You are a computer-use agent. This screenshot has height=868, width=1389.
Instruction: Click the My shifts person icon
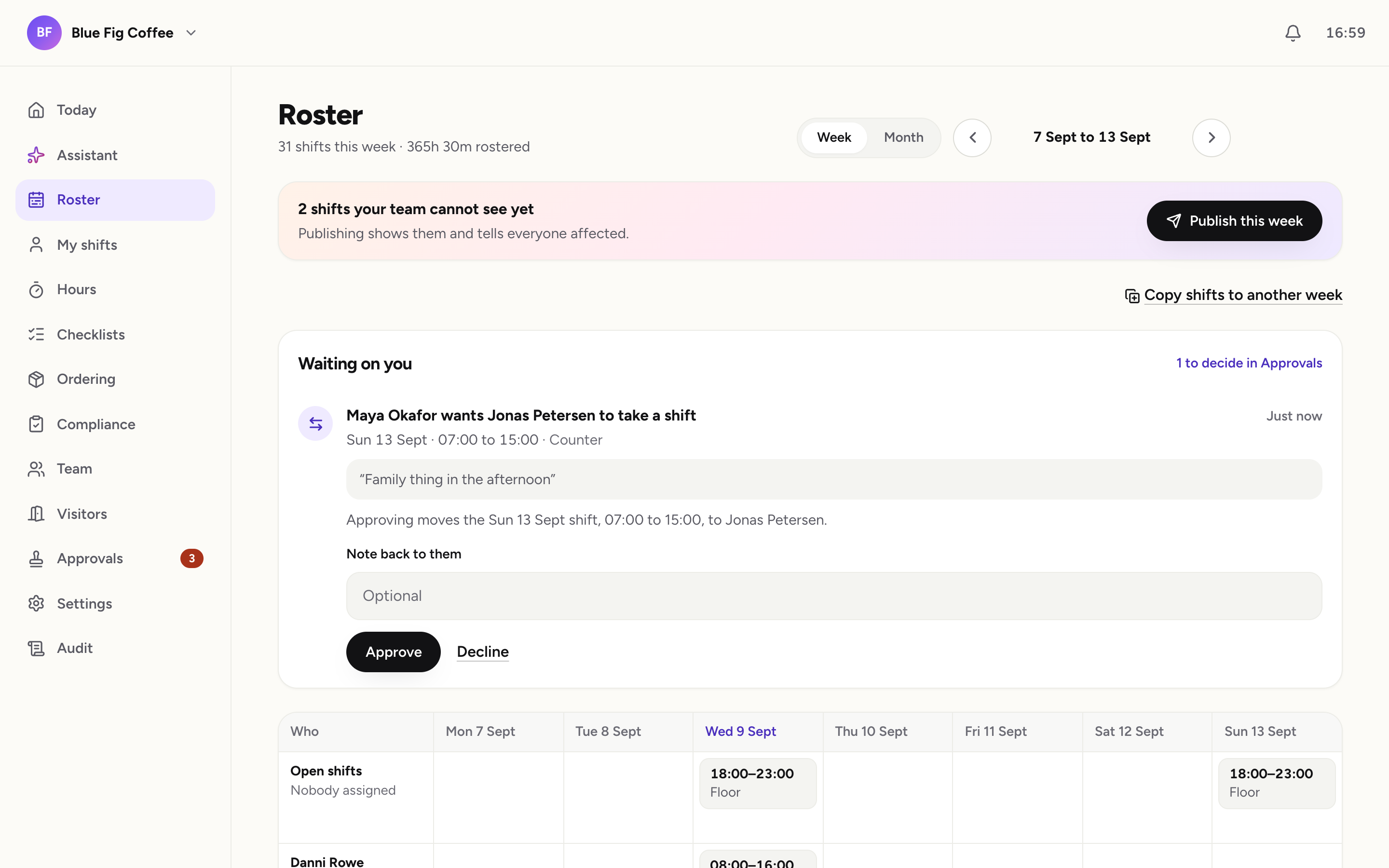[x=36, y=244]
